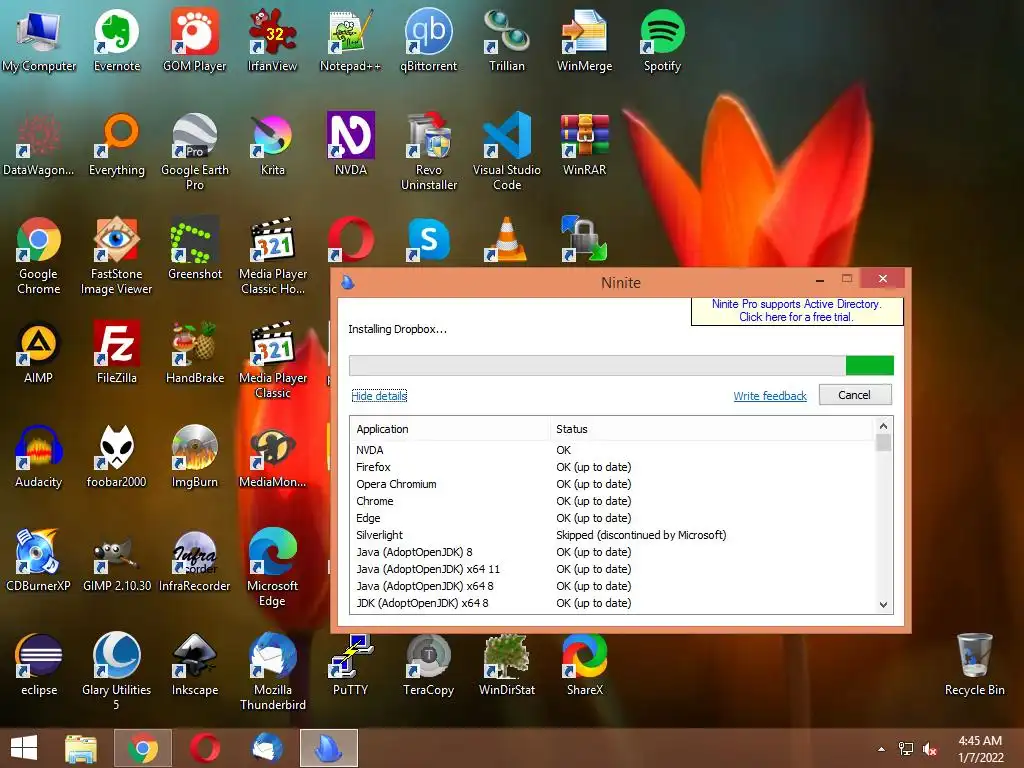Open the FileZilla shortcut
This screenshot has width=1024, height=768.
point(116,353)
